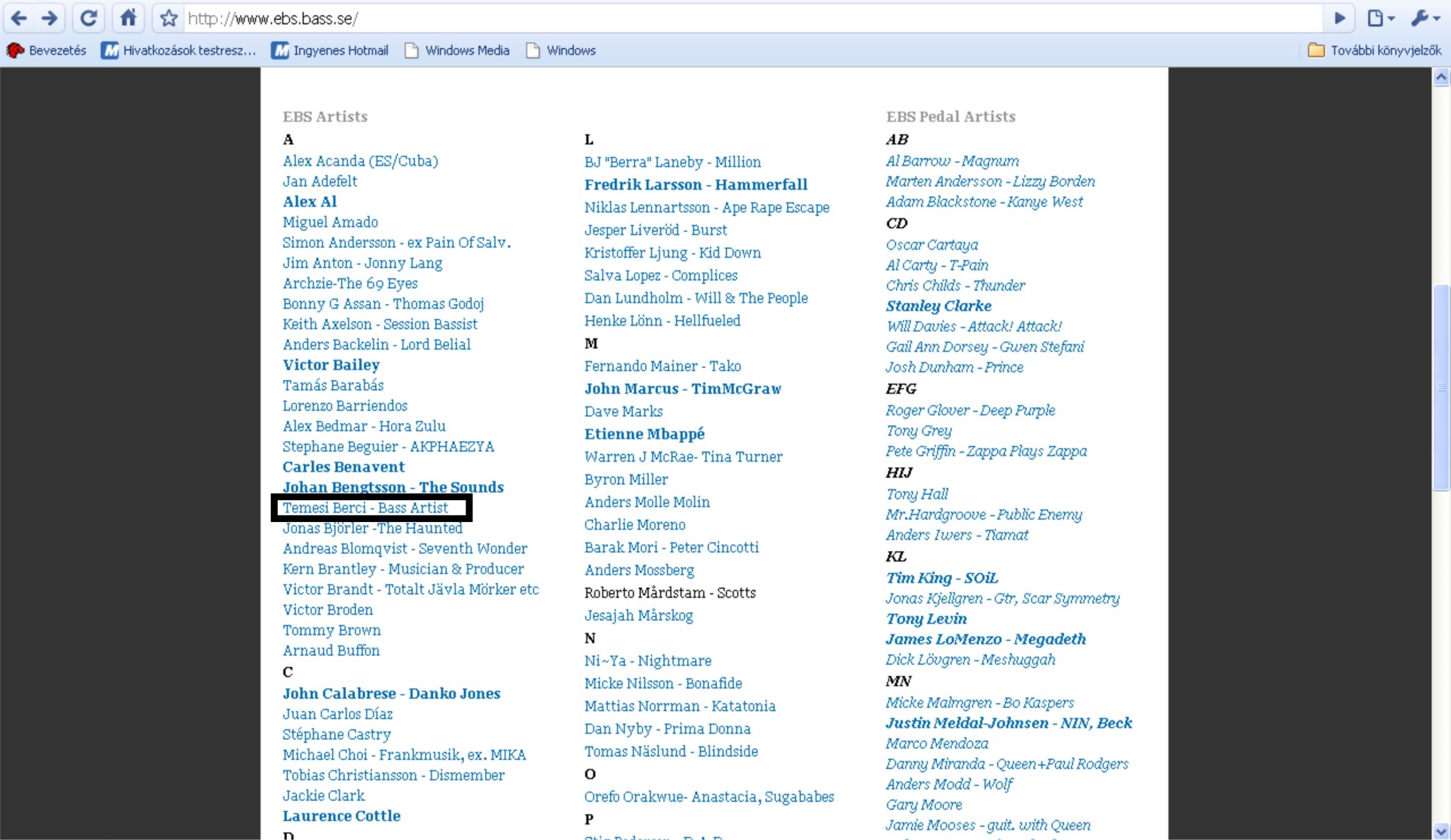The width and height of the screenshot is (1451, 840).
Task: Open Gail Ann Dorsey - Gwen Stefani link
Action: [x=985, y=347]
